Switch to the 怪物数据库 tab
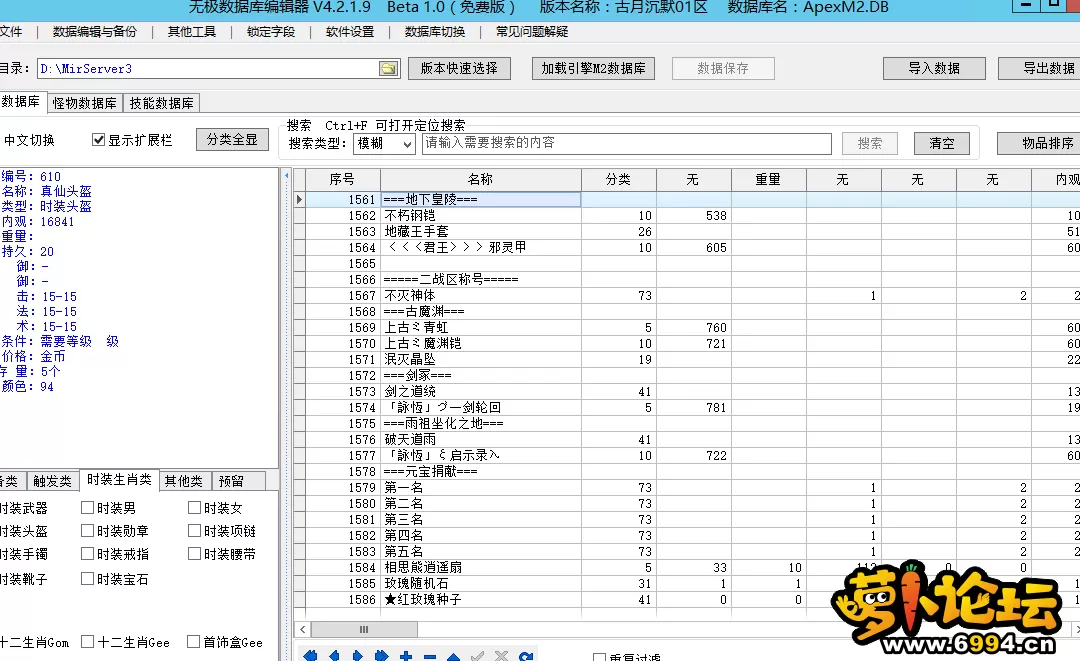Viewport: 1080px width, 661px height. pos(85,103)
